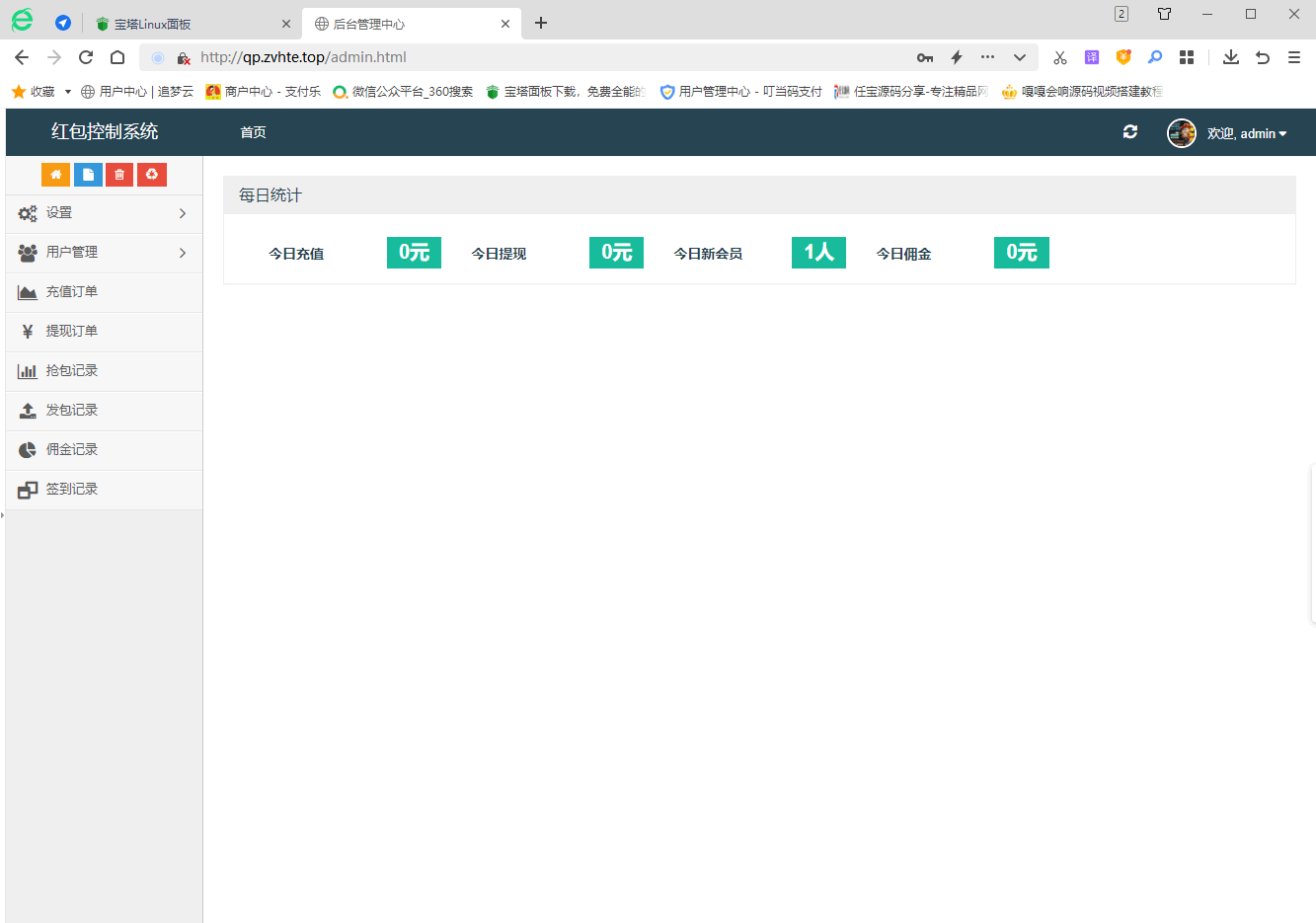This screenshot has height=923, width=1316.
Task: Open the 欢迎, admin dropdown
Action: [x=1246, y=133]
